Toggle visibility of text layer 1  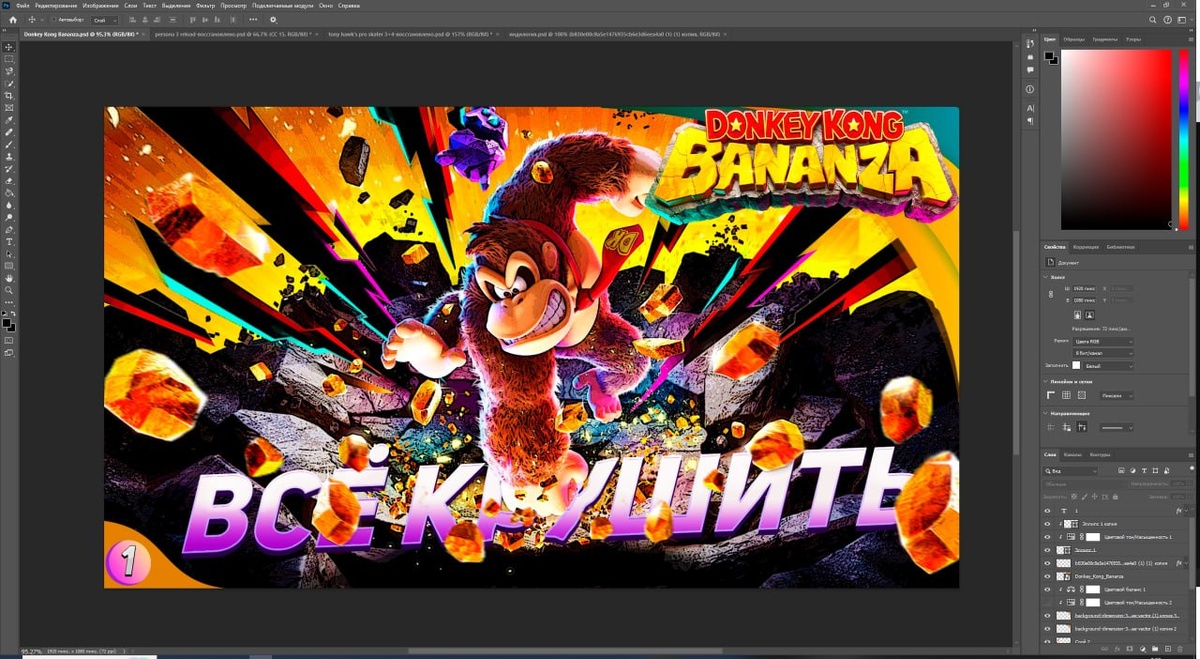tap(1047, 510)
